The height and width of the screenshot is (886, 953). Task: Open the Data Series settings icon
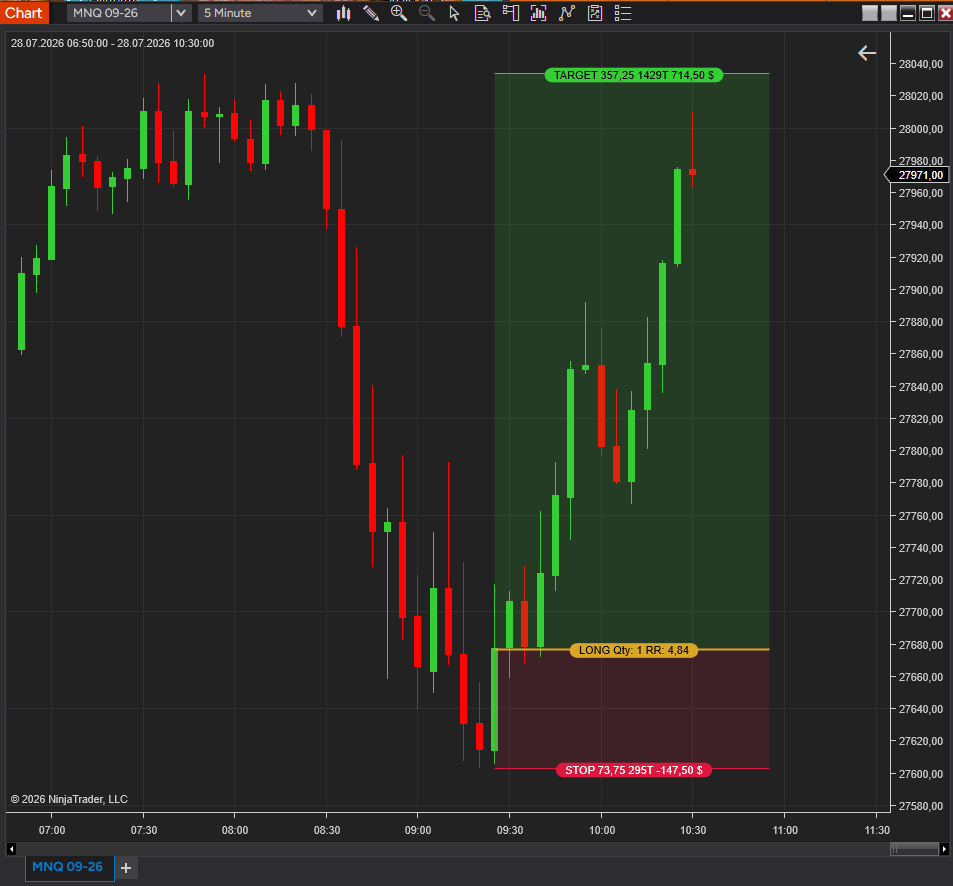point(538,13)
